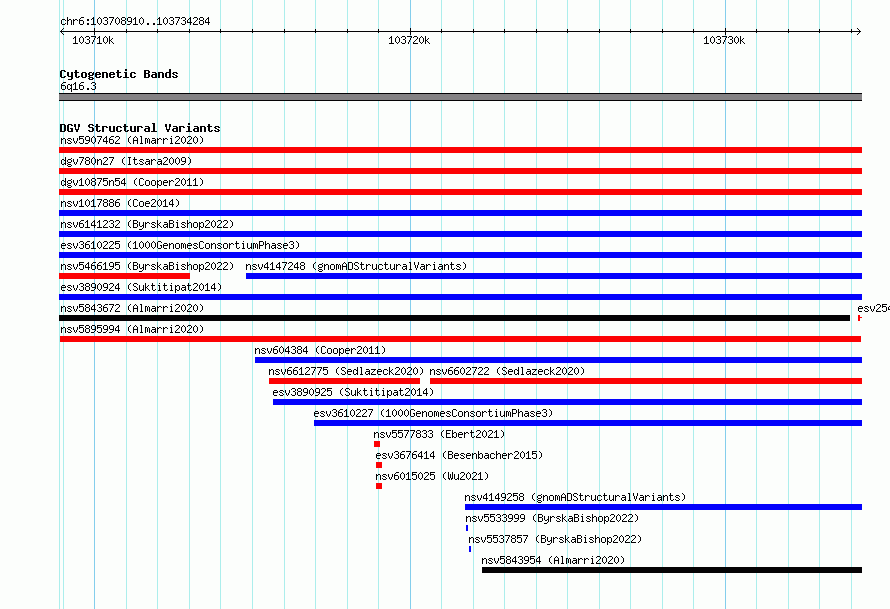Open nsv5843672 (Almarri2020) label
This screenshot has width=890, height=609.
pyautogui.click(x=132, y=308)
